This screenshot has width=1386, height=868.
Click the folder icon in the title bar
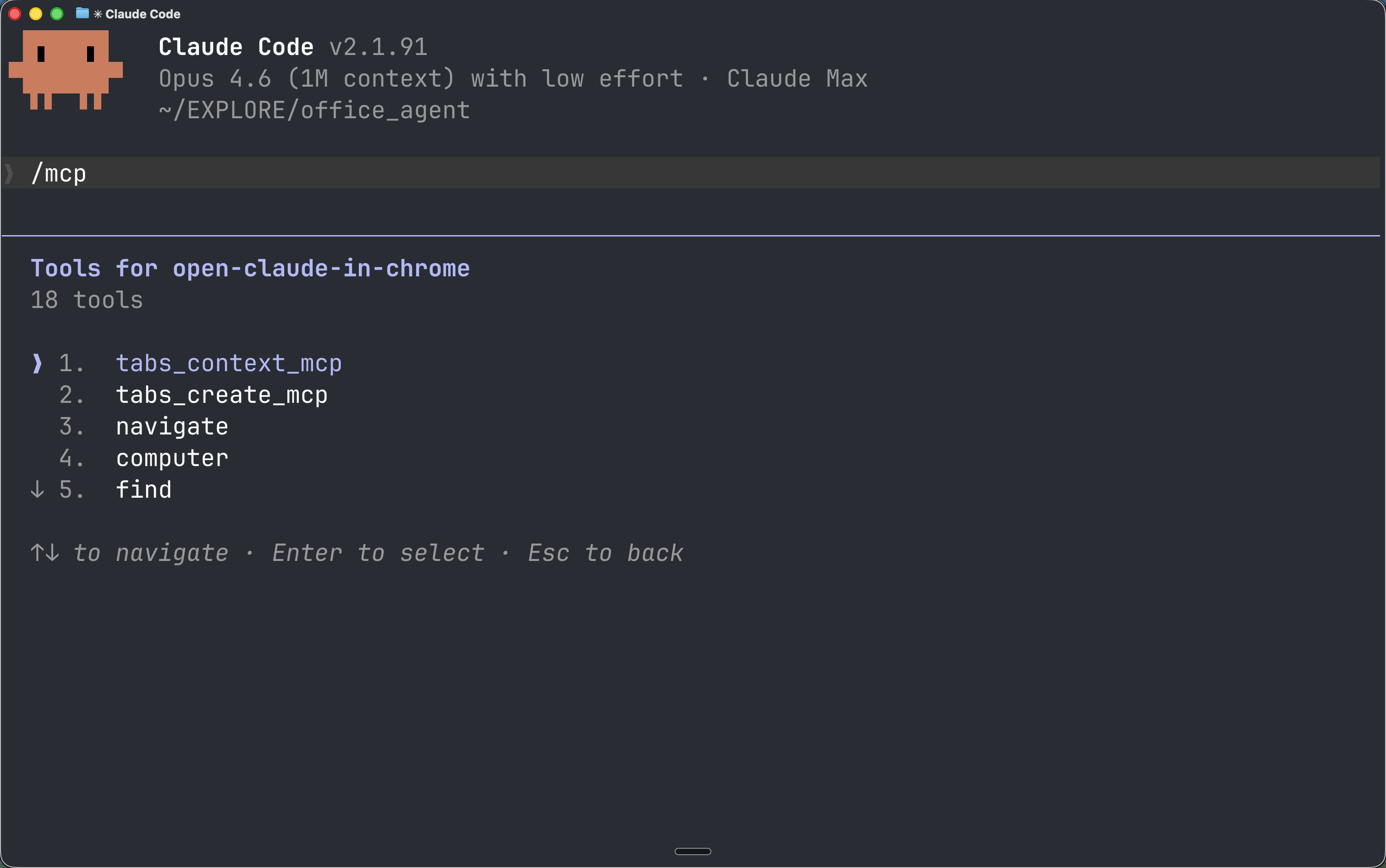(82, 13)
